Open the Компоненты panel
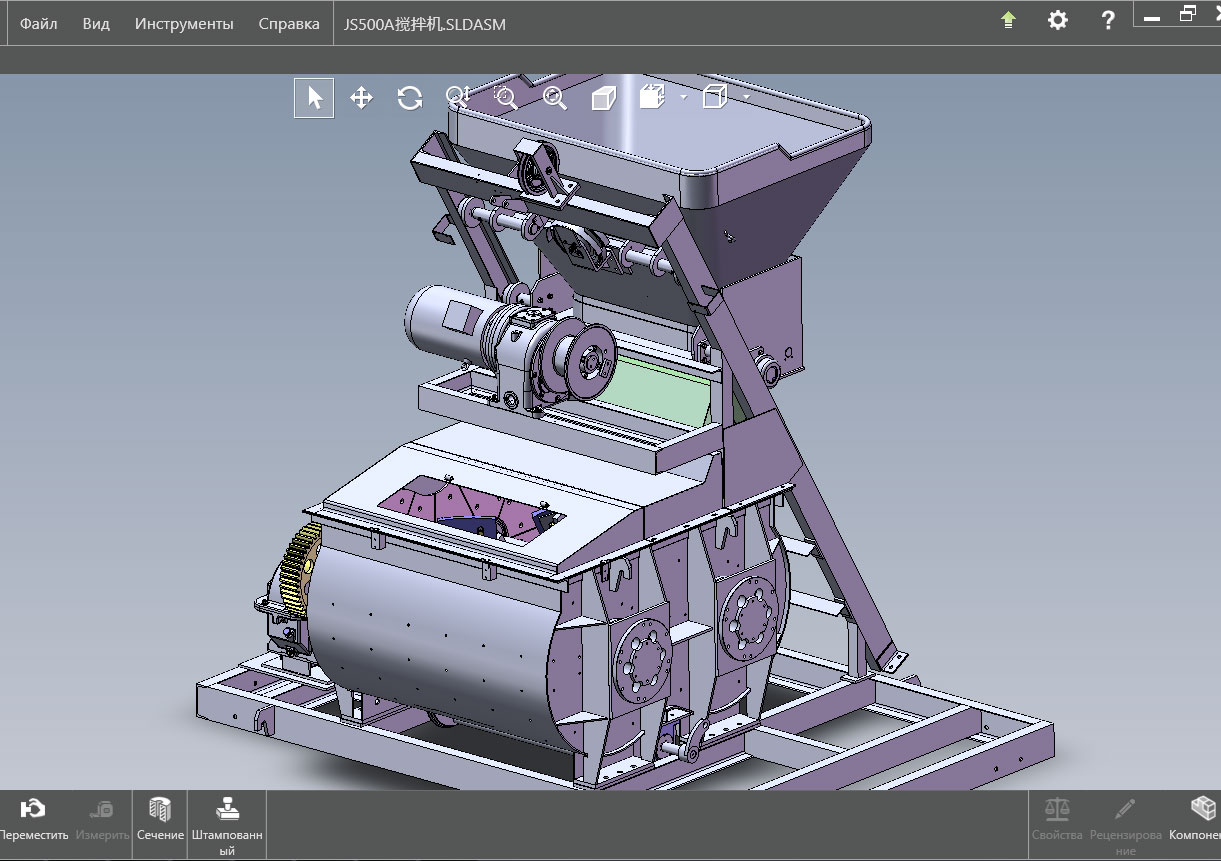 click(1195, 819)
